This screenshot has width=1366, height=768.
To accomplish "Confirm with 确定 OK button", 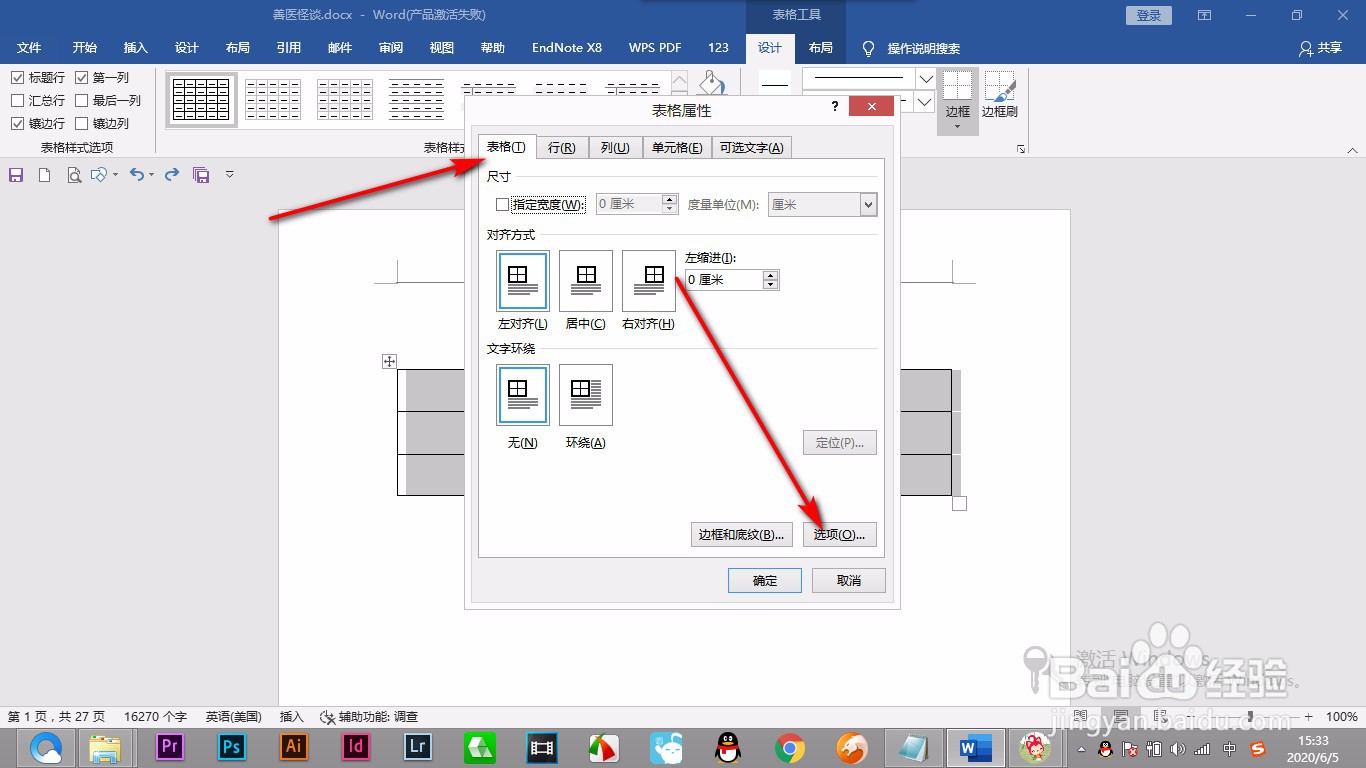I will pos(765,580).
